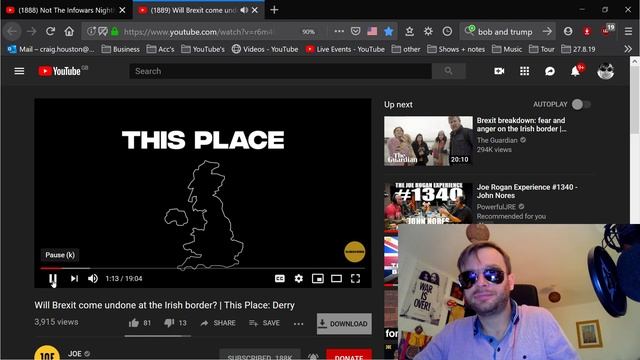Switch to theater mode

coord(336,278)
